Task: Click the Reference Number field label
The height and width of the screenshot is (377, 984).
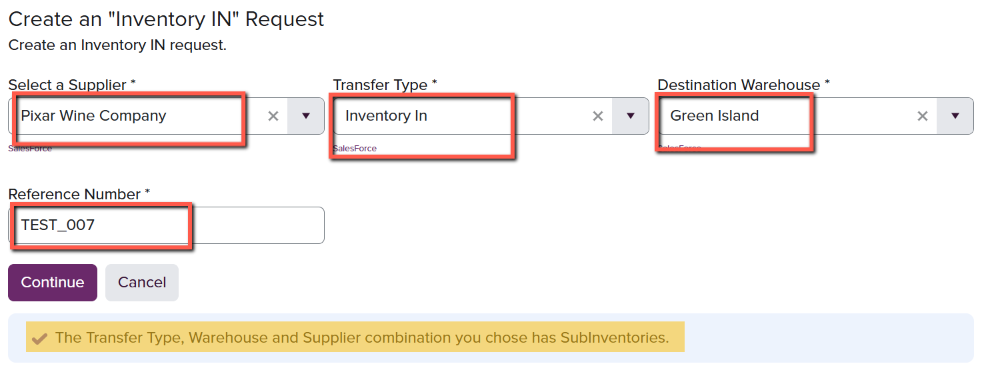Action: pyautogui.click(x=79, y=194)
